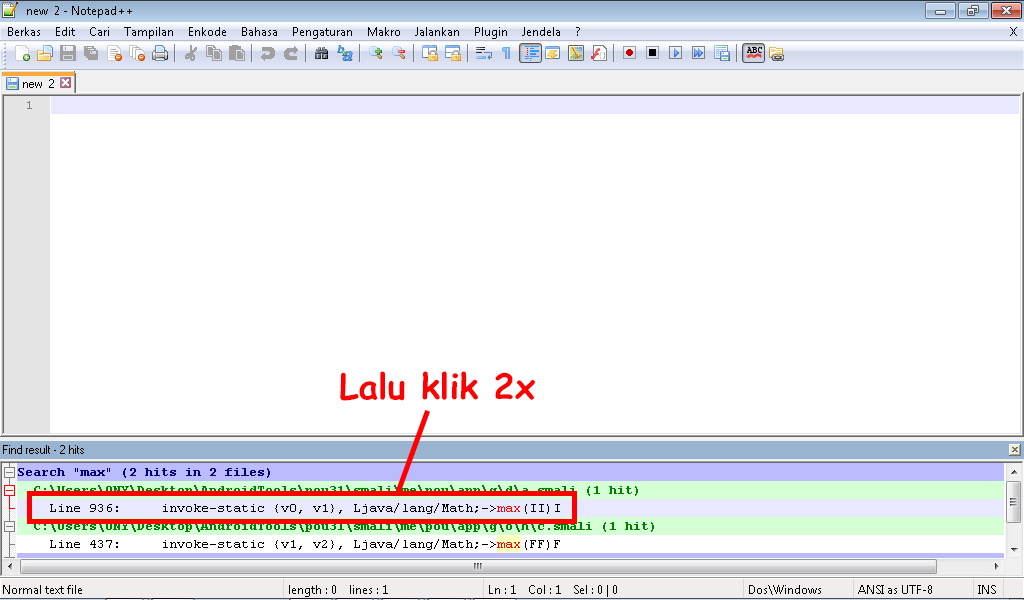The image size is (1024, 600).
Task: Click the Paste clipboard icon
Action: (x=237, y=54)
